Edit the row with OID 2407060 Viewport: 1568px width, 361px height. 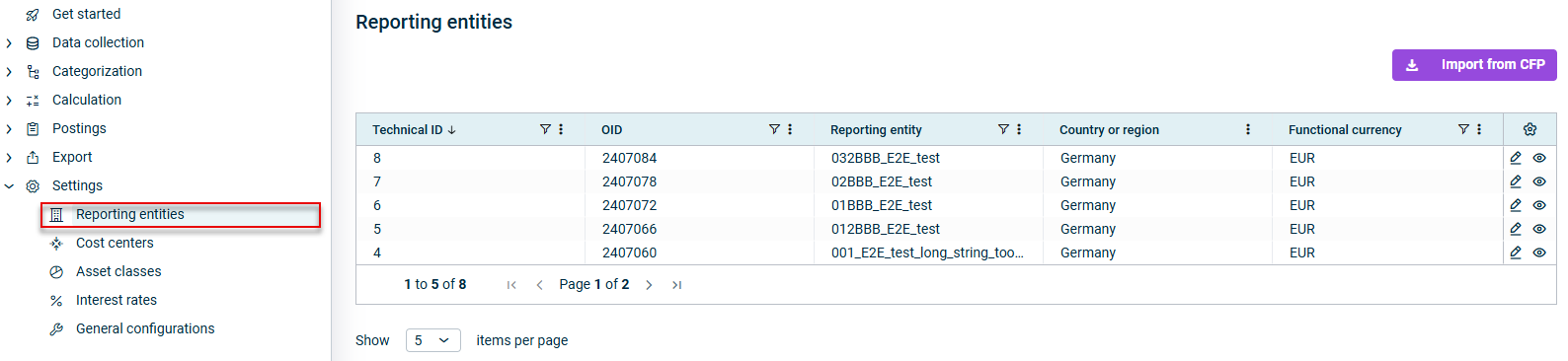click(x=1516, y=253)
